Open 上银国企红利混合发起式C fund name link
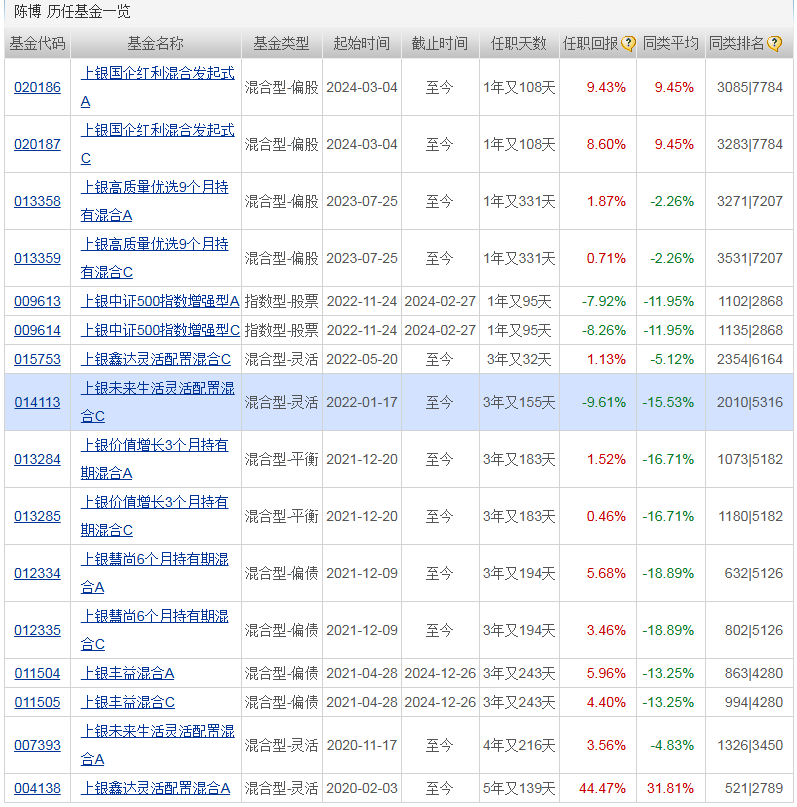The image size is (797, 807). click(x=157, y=145)
